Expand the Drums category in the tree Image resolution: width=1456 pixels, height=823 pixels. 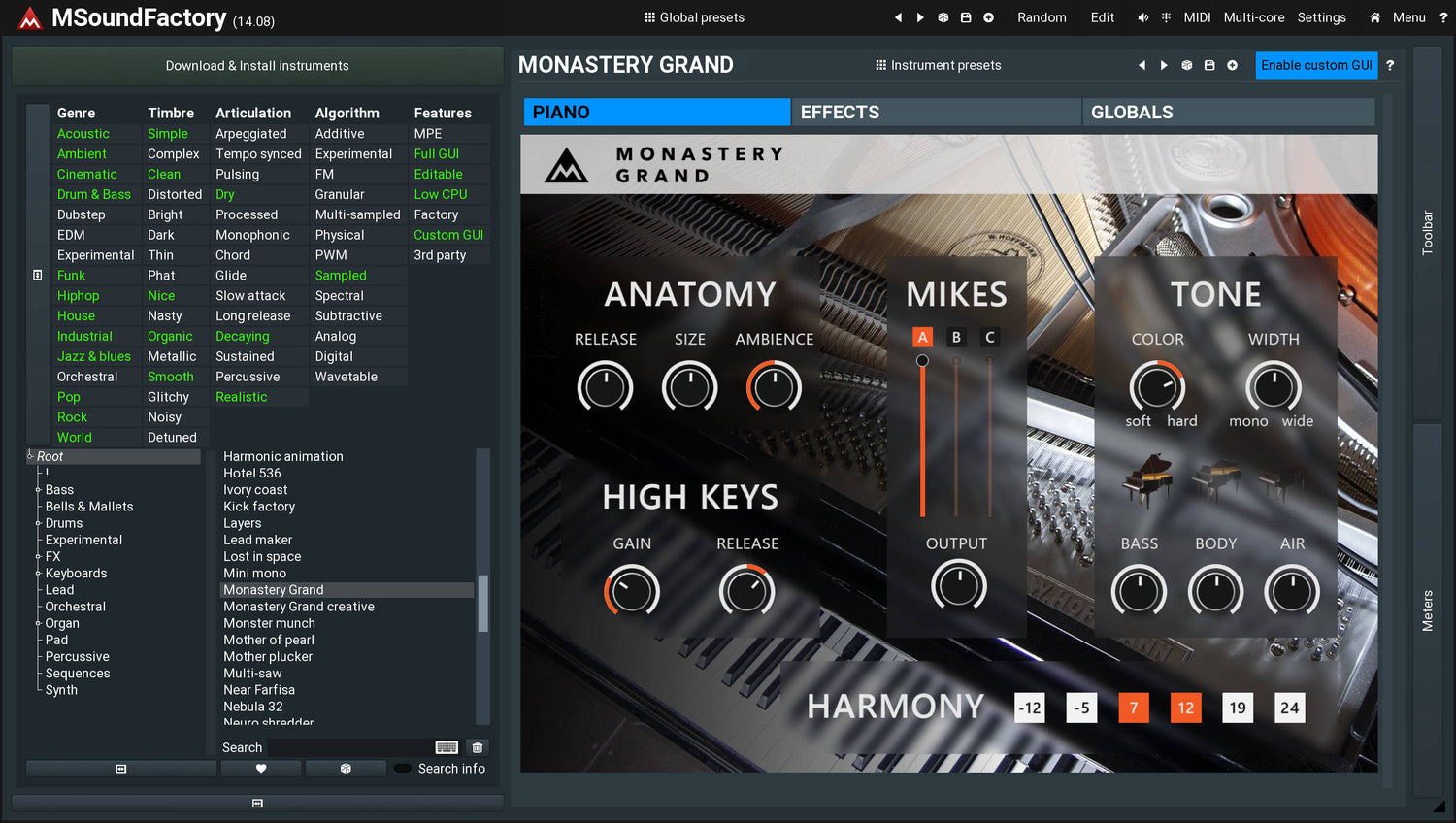[x=38, y=523]
